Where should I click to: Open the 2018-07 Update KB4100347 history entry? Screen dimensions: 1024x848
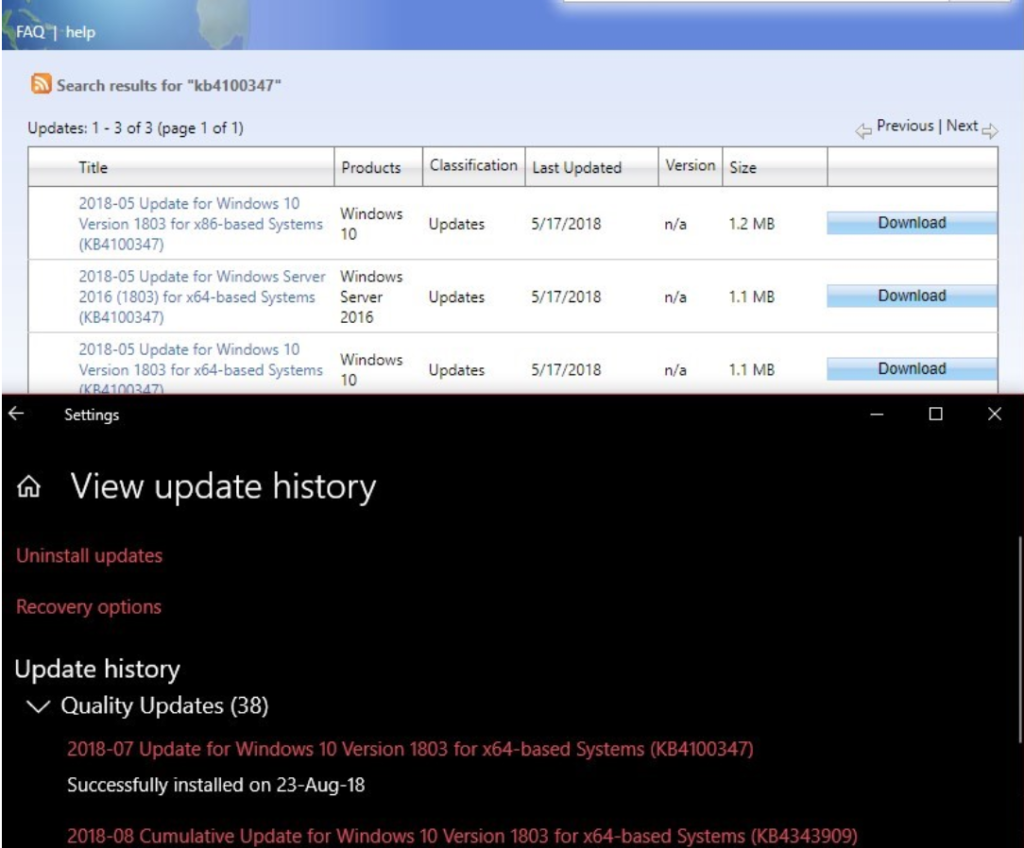click(x=410, y=749)
